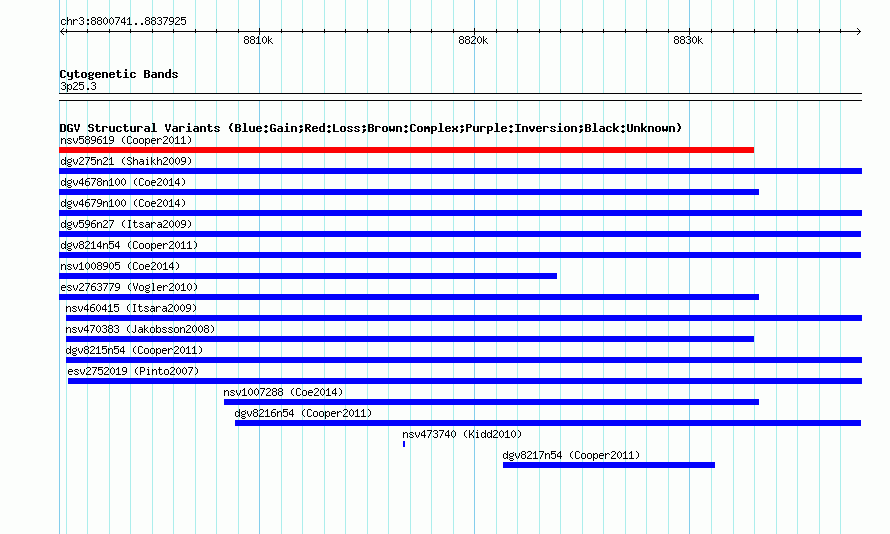Select the red nsv589619 loss bar
Screen dimensions: 890x534
[x=406, y=150]
